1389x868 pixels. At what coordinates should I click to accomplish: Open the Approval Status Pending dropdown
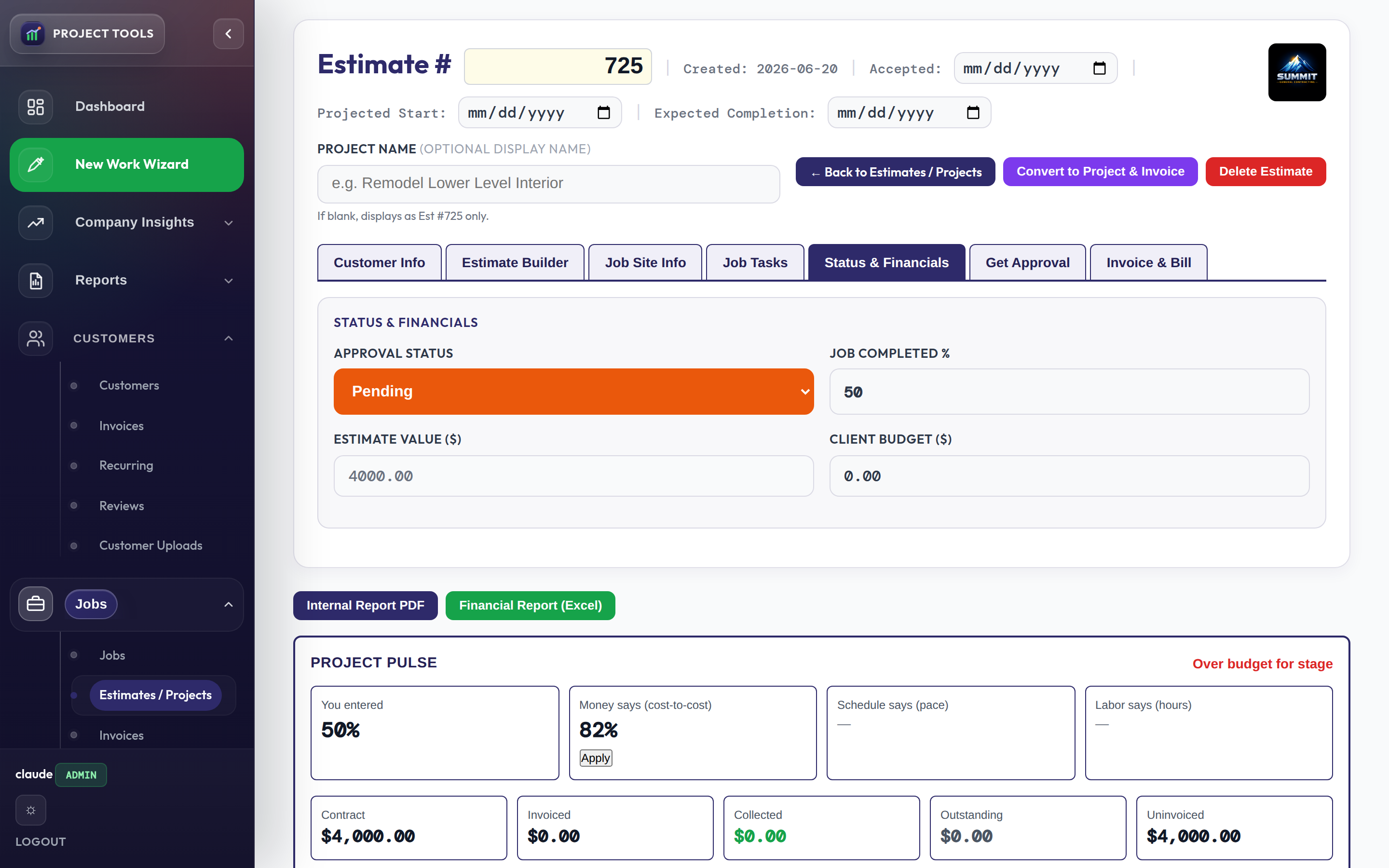[573, 392]
